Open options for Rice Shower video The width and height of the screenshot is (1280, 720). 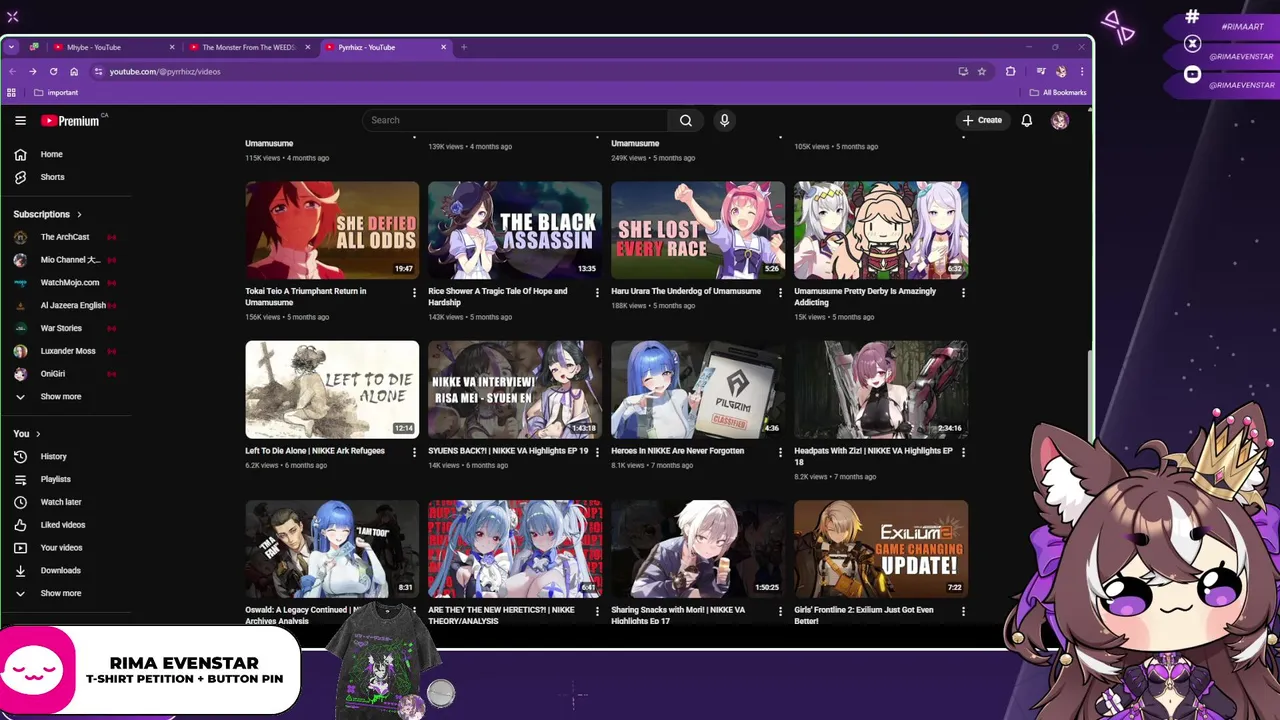click(x=597, y=293)
